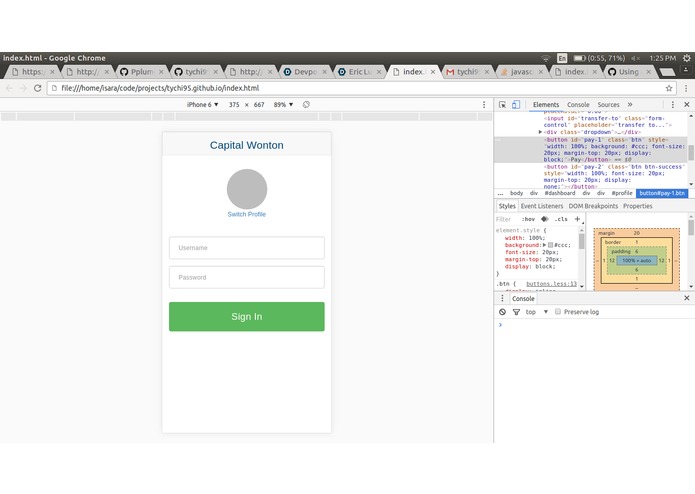Switch to the Console tab in DevTools

click(x=578, y=105)
